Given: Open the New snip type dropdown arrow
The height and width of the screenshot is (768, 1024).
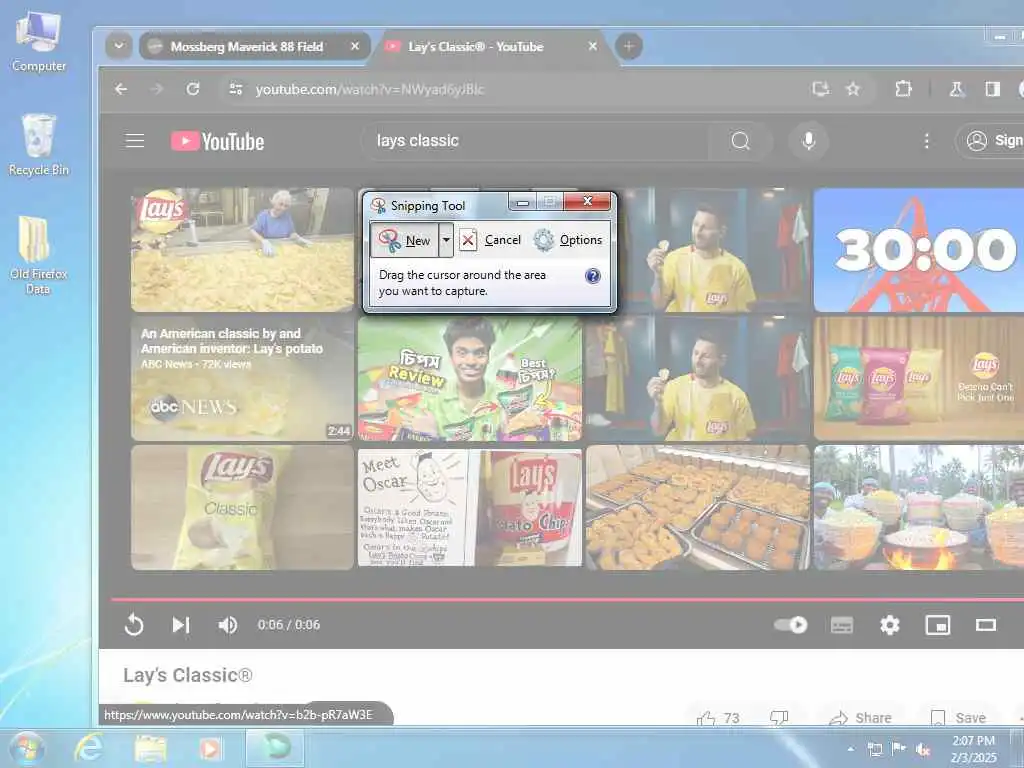Looking at the screenshot, I should 446,240.
